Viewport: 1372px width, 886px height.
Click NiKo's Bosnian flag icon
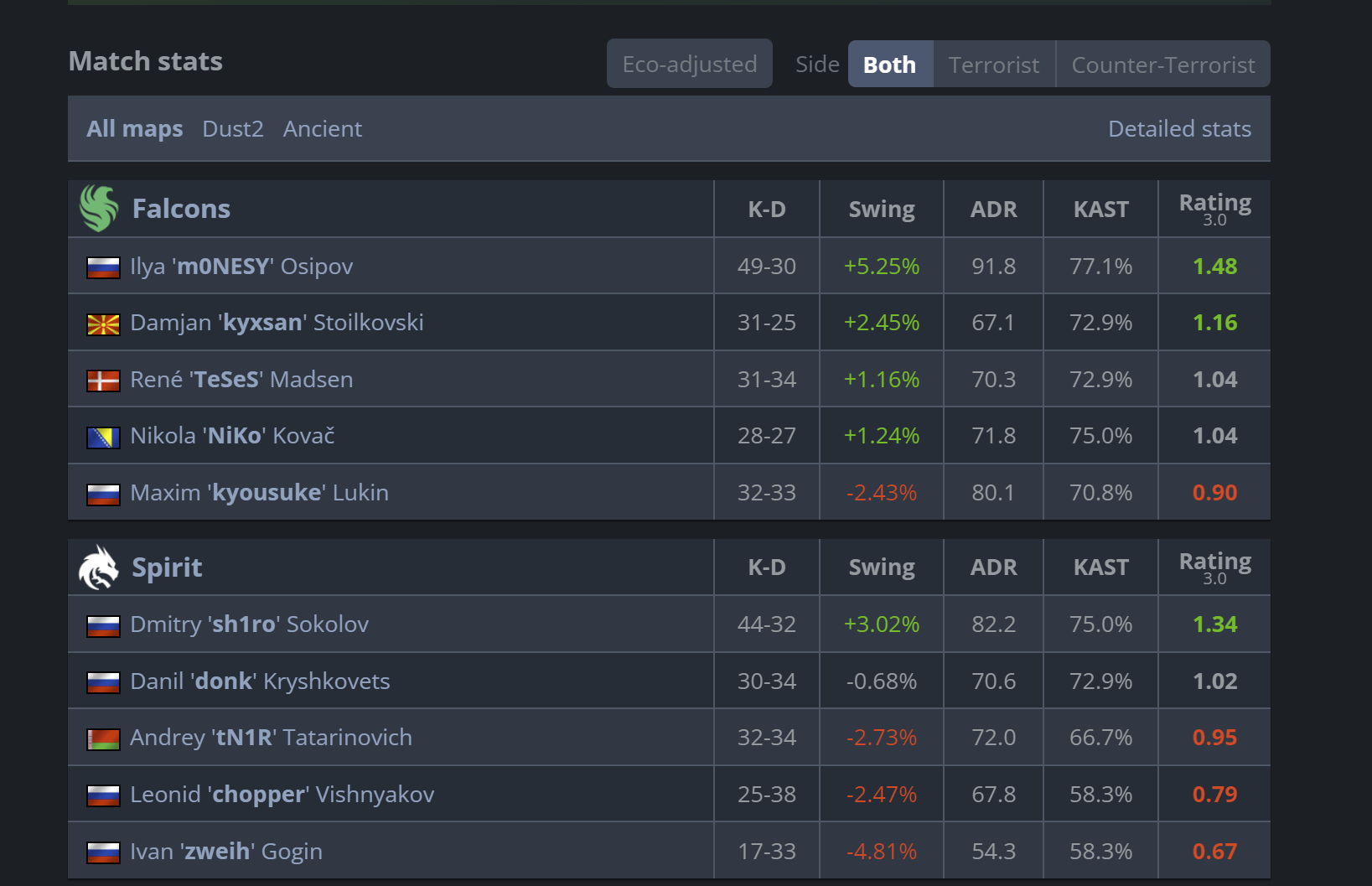click(x=103, y=437)
